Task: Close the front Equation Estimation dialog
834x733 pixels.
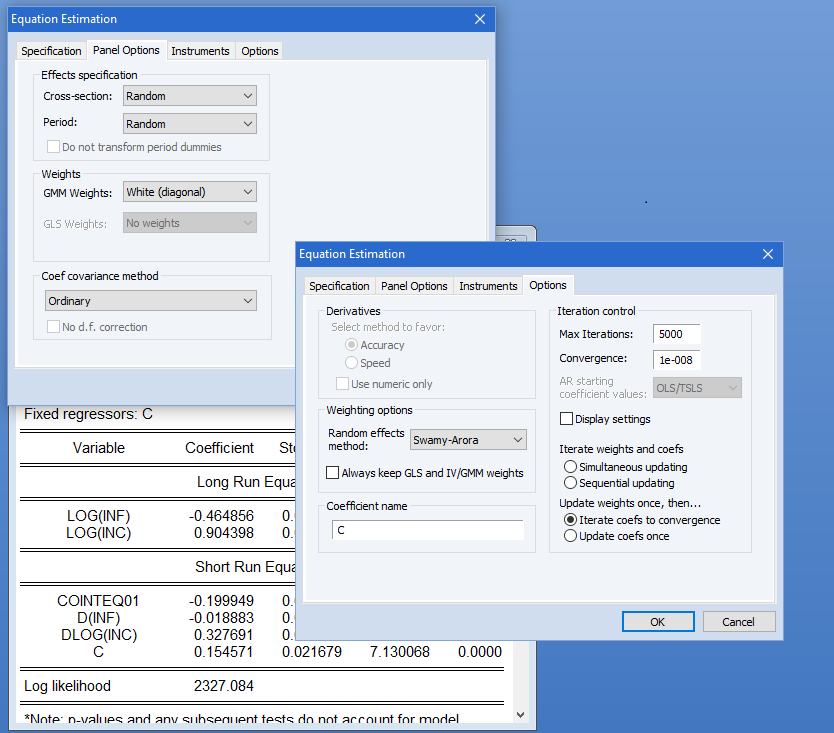Action: (767, 254)
